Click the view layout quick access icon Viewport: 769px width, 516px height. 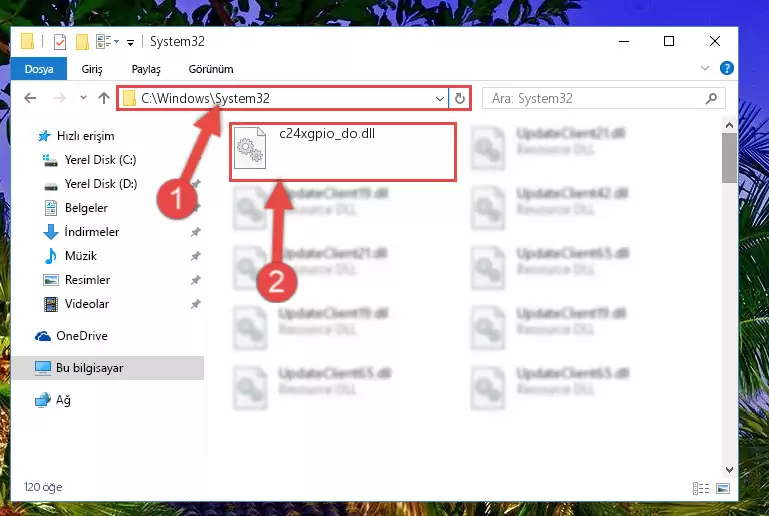tap(103, 42)
